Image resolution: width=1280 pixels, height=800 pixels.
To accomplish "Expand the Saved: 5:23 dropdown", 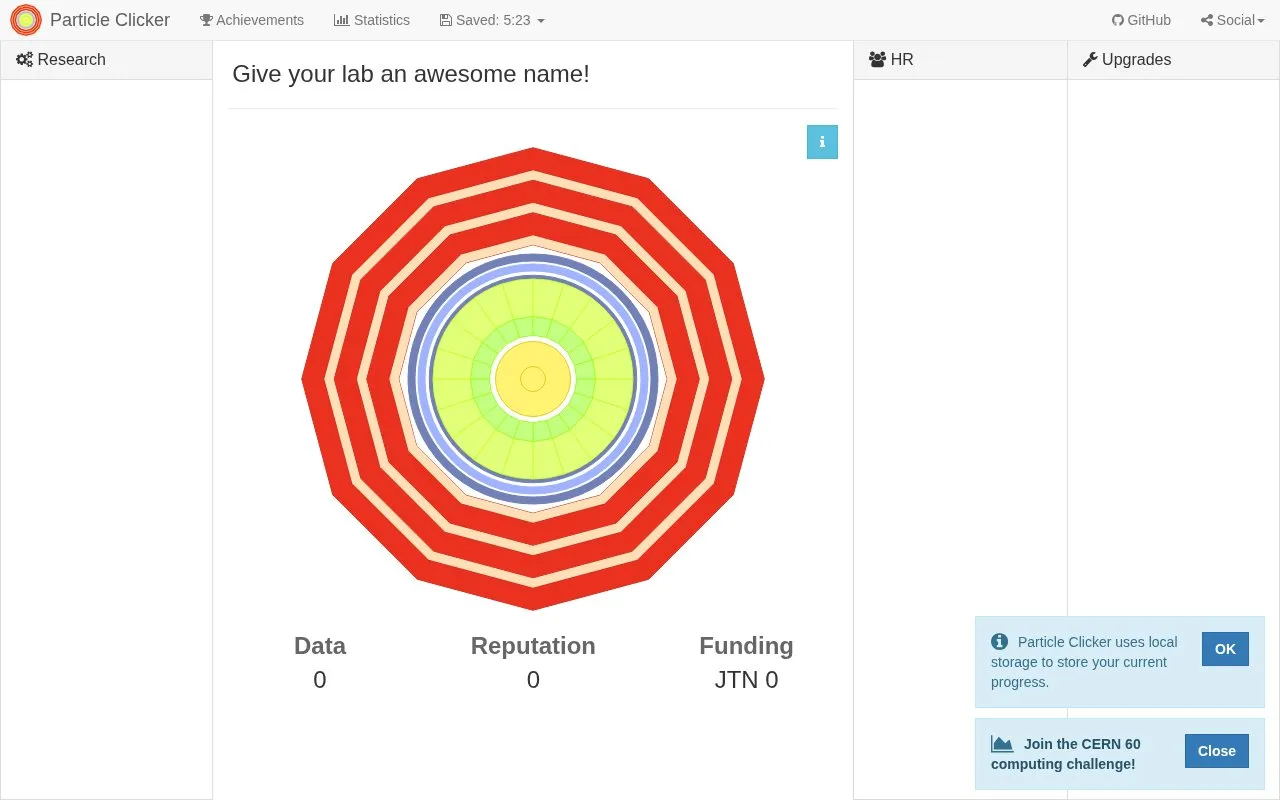I will [492, 20].
